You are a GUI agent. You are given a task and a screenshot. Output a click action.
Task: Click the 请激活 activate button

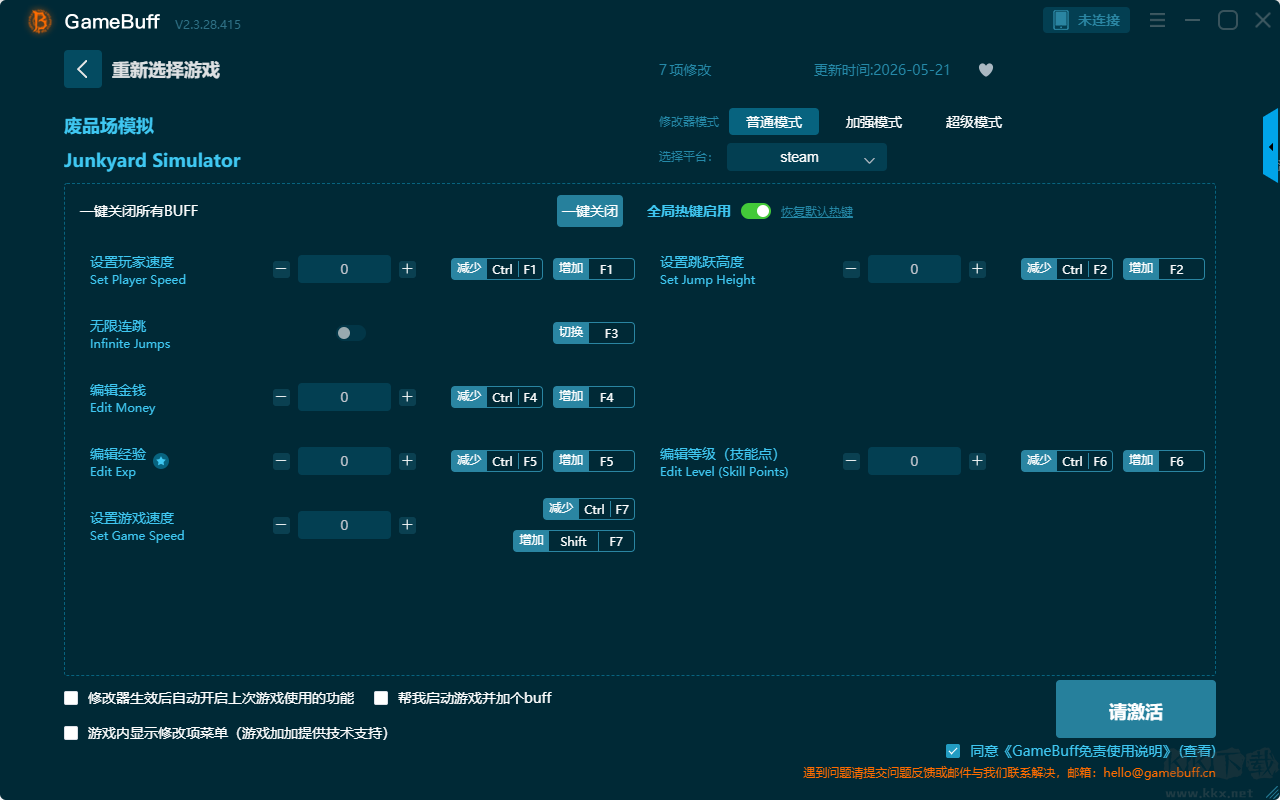(1136, 709)
